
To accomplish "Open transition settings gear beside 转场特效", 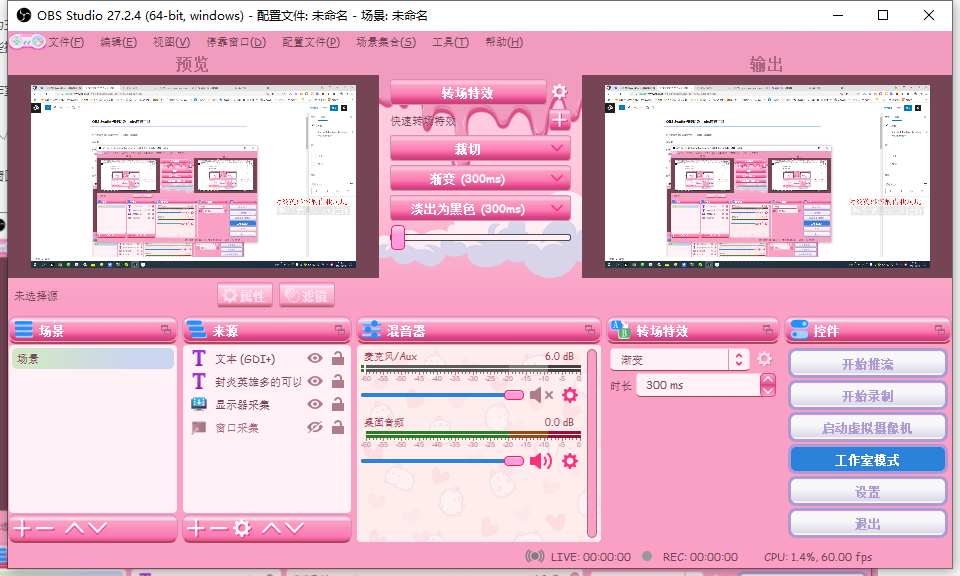I will [559, 92].
